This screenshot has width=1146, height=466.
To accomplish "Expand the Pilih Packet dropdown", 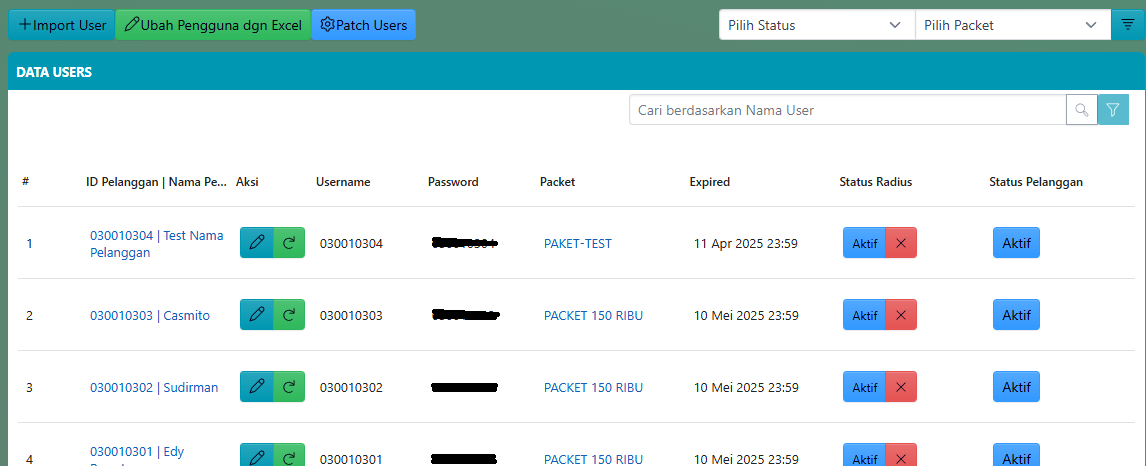I will click(1012, 25).
